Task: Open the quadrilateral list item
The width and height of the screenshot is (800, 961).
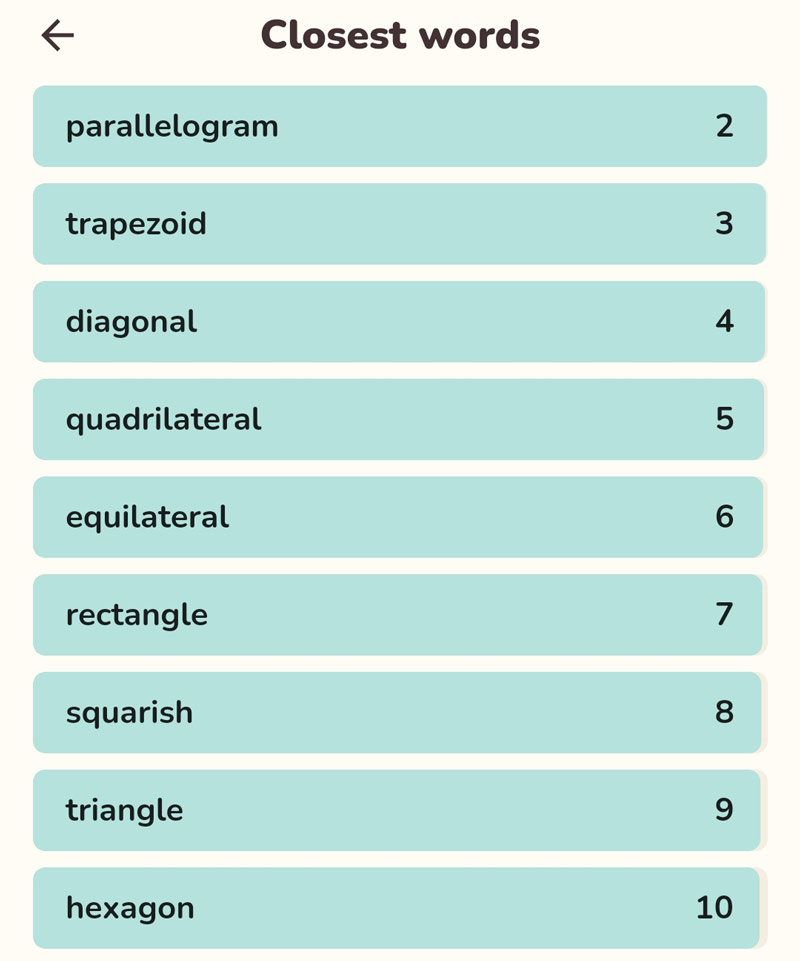Action: 398,419
